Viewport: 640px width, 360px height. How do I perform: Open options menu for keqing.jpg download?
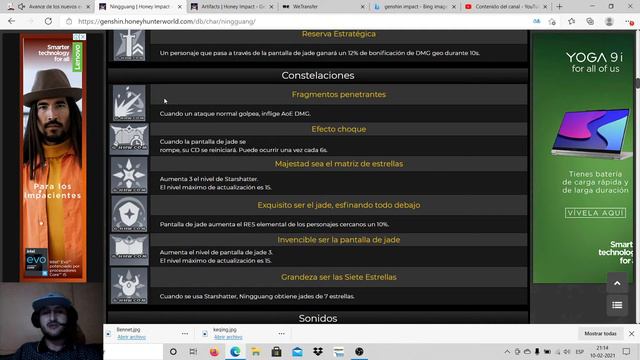[282, 333]
